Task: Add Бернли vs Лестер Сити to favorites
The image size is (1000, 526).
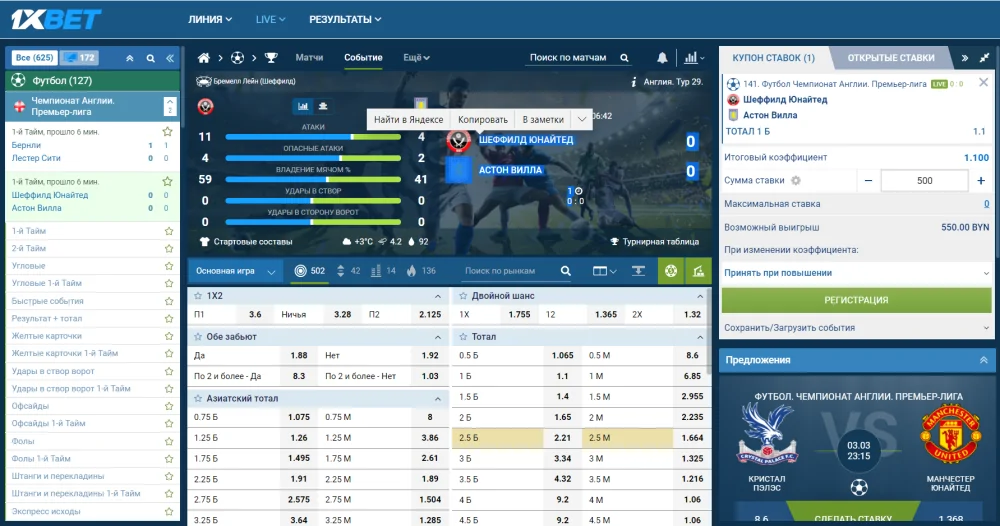Action: [168, 132]
